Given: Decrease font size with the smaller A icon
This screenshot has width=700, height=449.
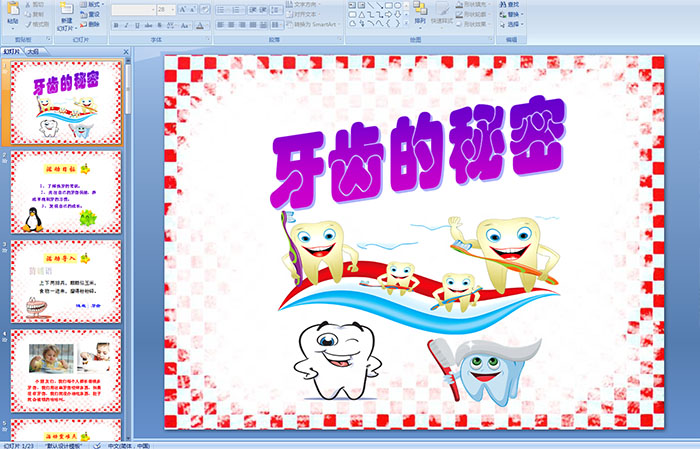Looking at the screenshot, I should click(x=192, y=9).
